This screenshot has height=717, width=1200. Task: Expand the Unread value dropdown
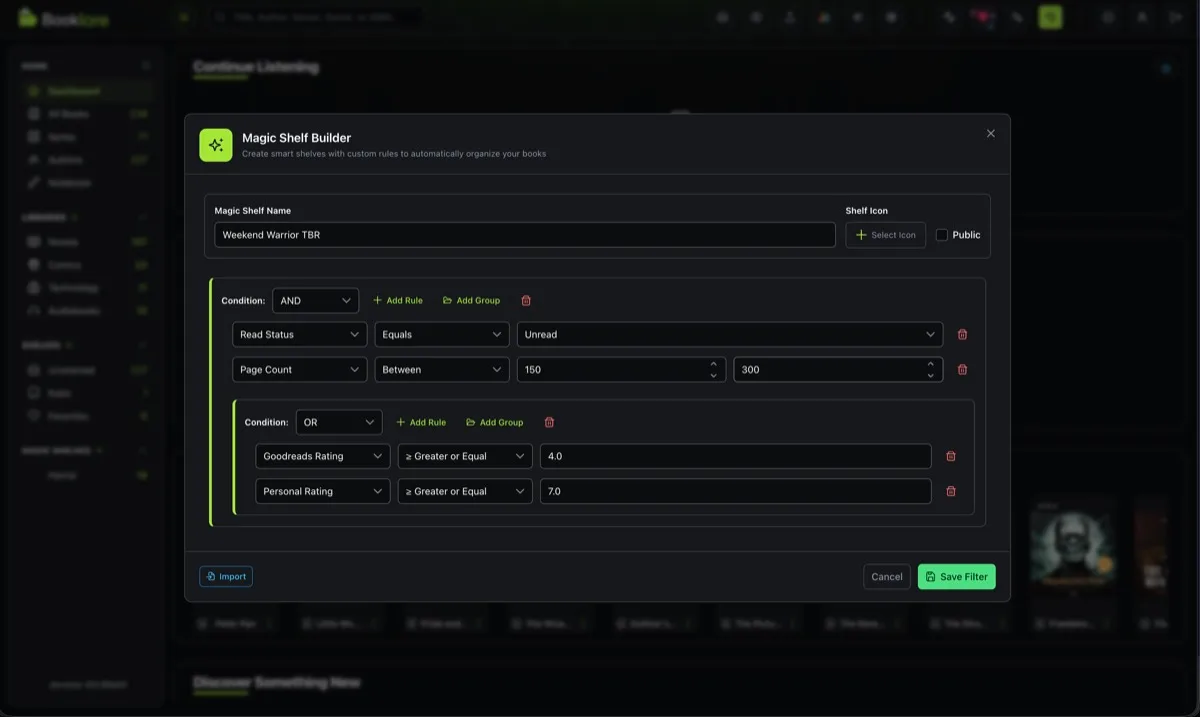tap(730, 335)
